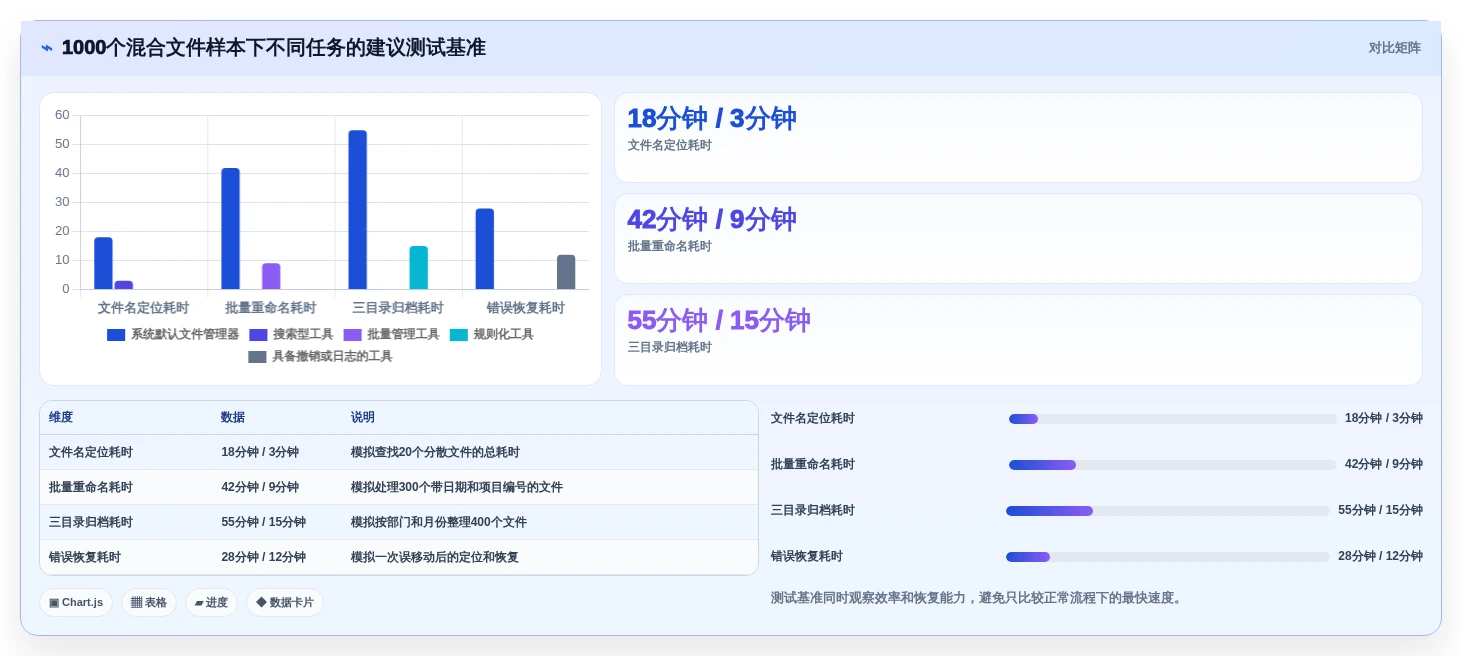Select the 三目录归档耗时 table row label
The image size is (1462, 656).
click(91, 523)
